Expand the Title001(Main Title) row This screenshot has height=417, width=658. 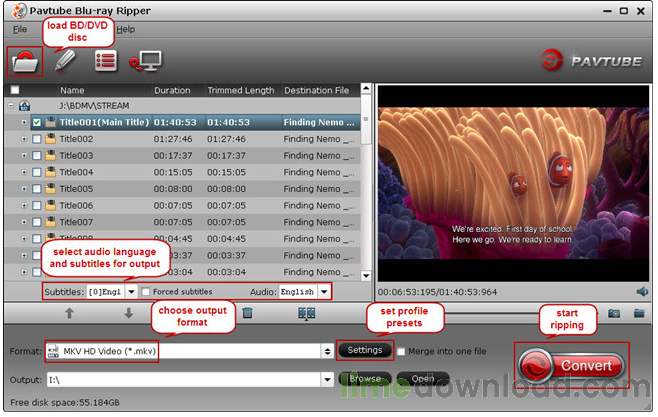[x=24, y=122]
